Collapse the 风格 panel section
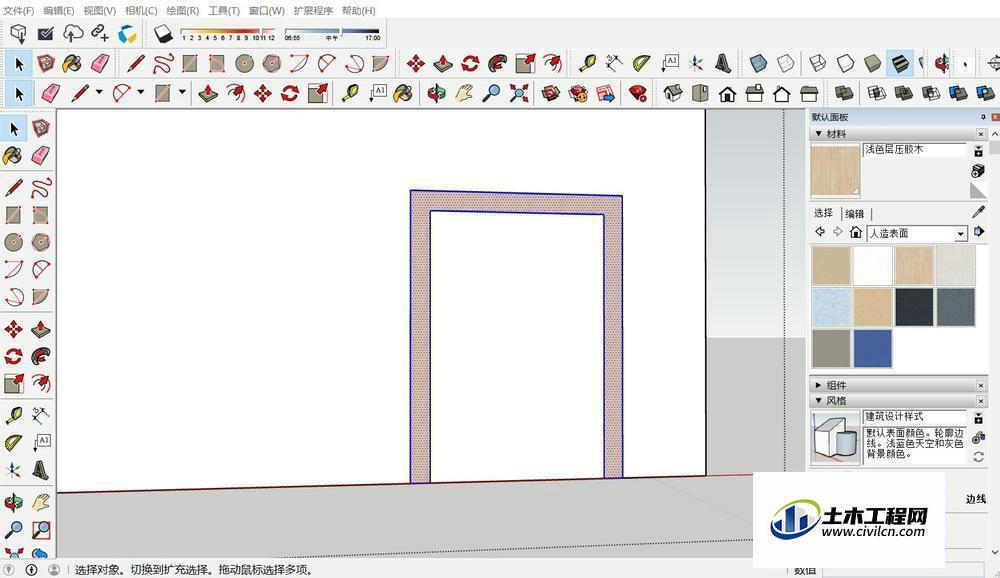The image size is (1000, 578). (819, 401)
